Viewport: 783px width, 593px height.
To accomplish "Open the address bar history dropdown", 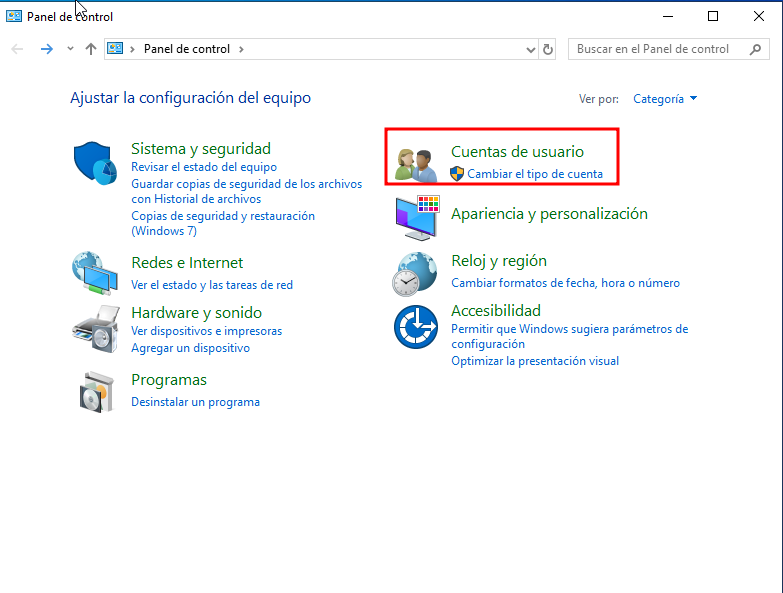I will pos(531,49).
